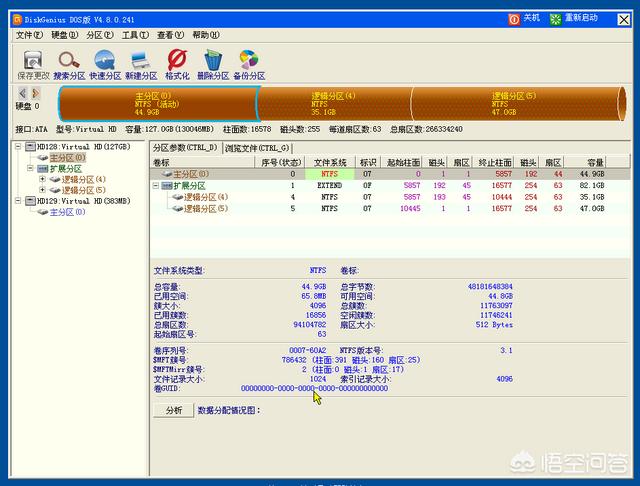Open the 硬盘(D) menu
640x486 pixels.
(64, 35)
